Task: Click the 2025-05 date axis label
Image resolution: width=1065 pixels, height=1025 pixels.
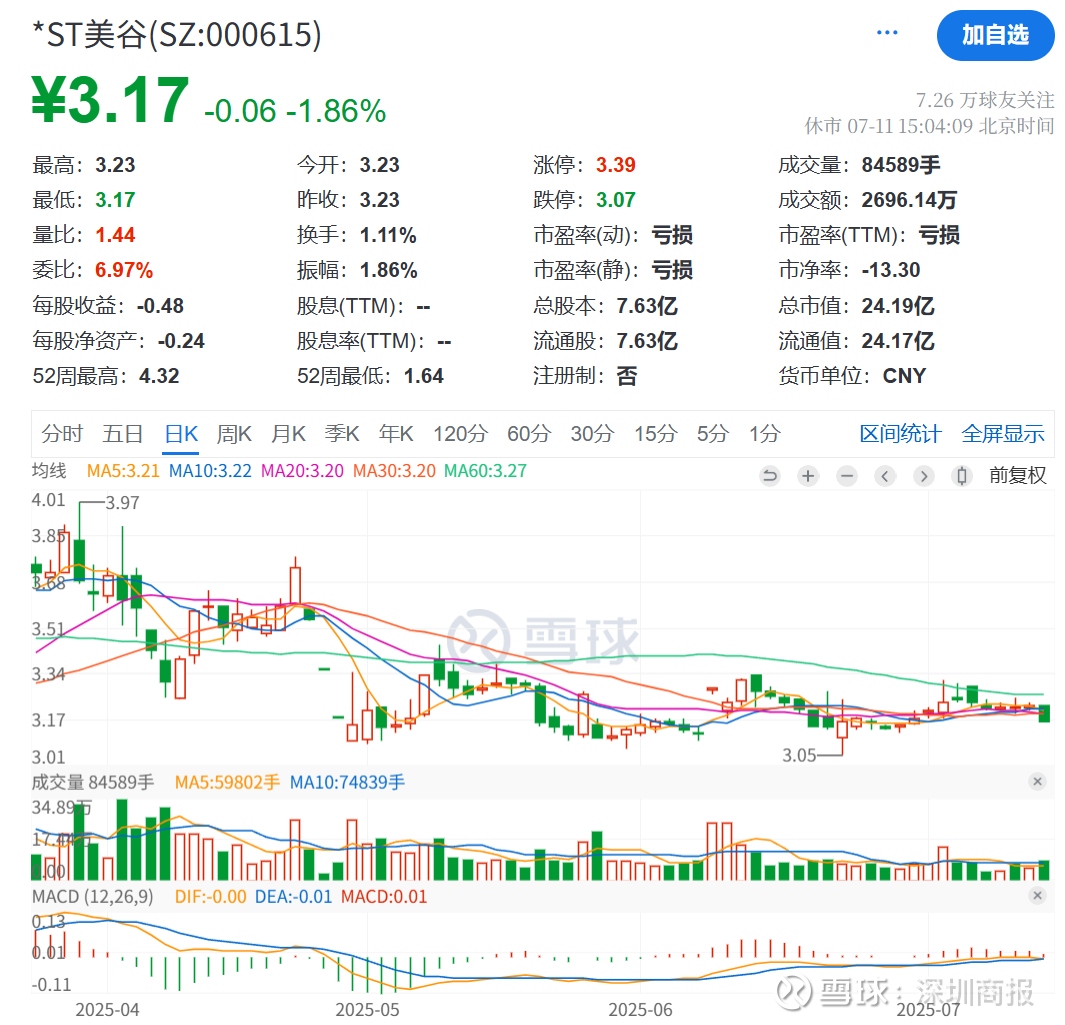Action: [367, 1009]
